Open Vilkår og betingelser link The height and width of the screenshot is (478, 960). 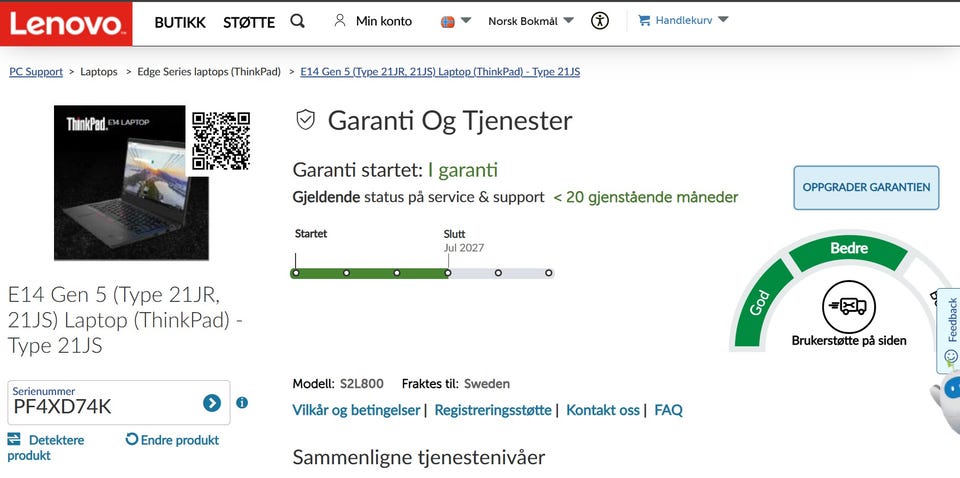[x=356, y=410]
